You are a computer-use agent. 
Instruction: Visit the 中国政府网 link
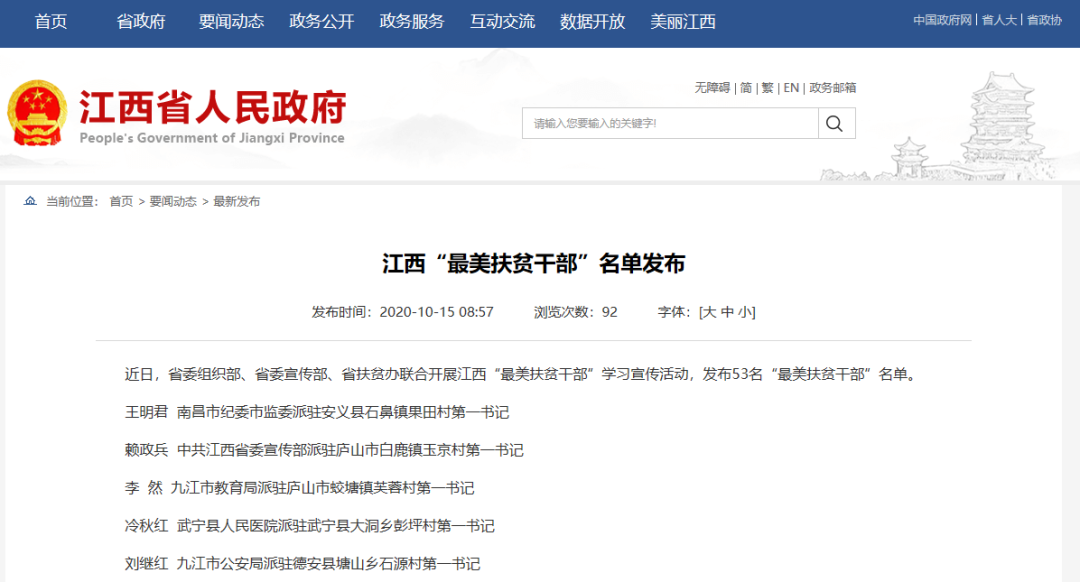click(x=942, y=20)
